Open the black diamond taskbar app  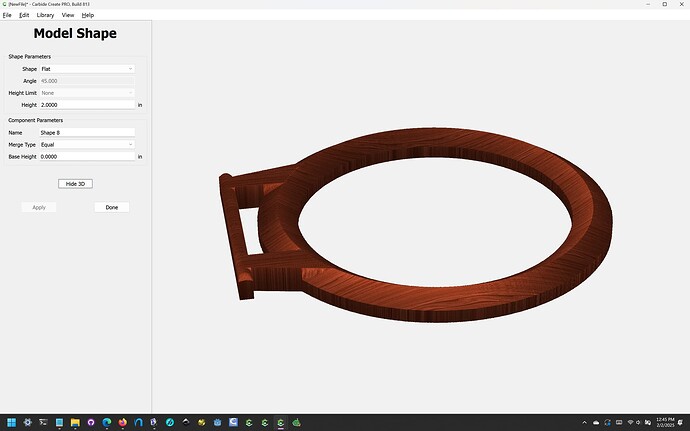pyautogui.click(x=186, y=423)
